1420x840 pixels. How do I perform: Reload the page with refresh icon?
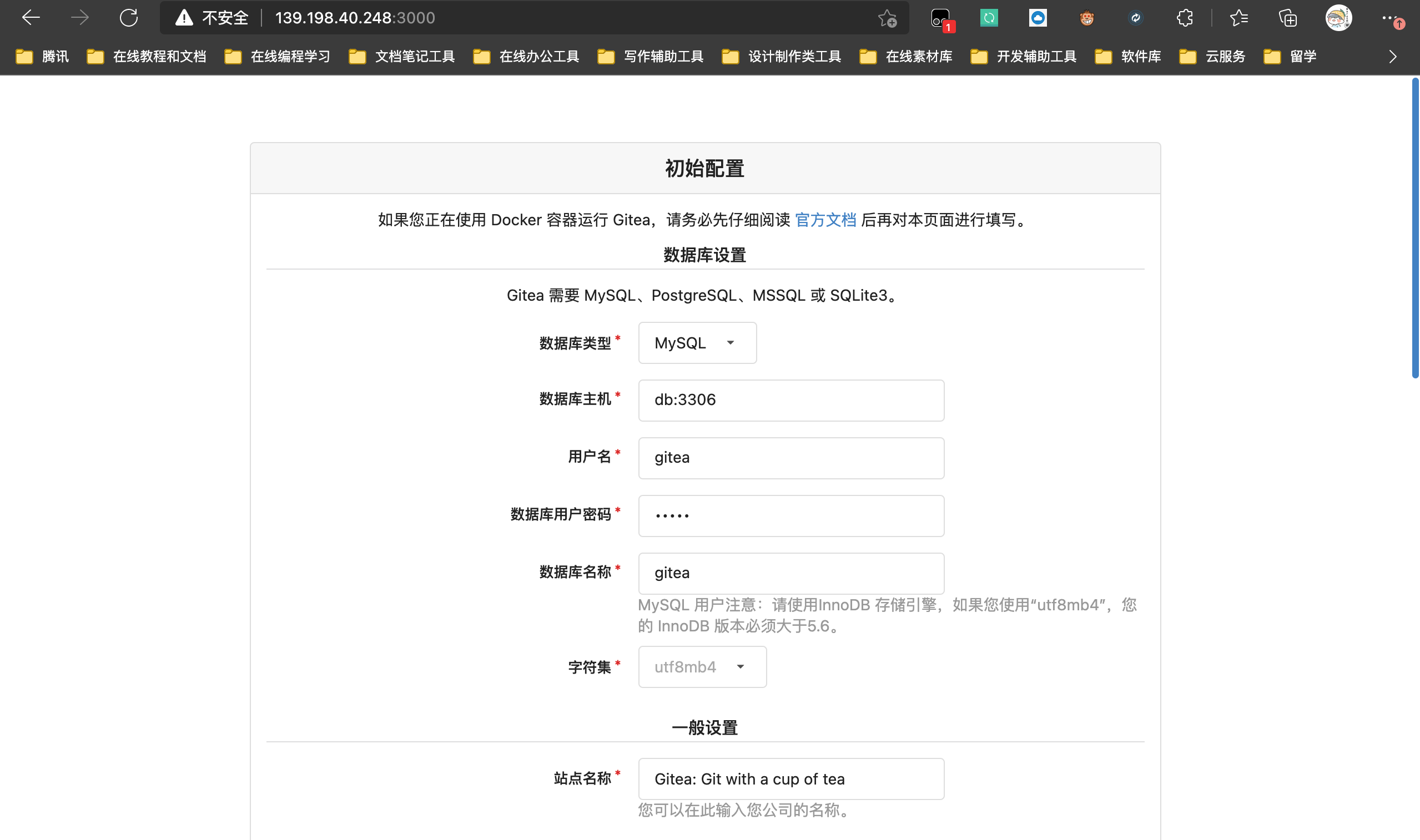(129, 18)
